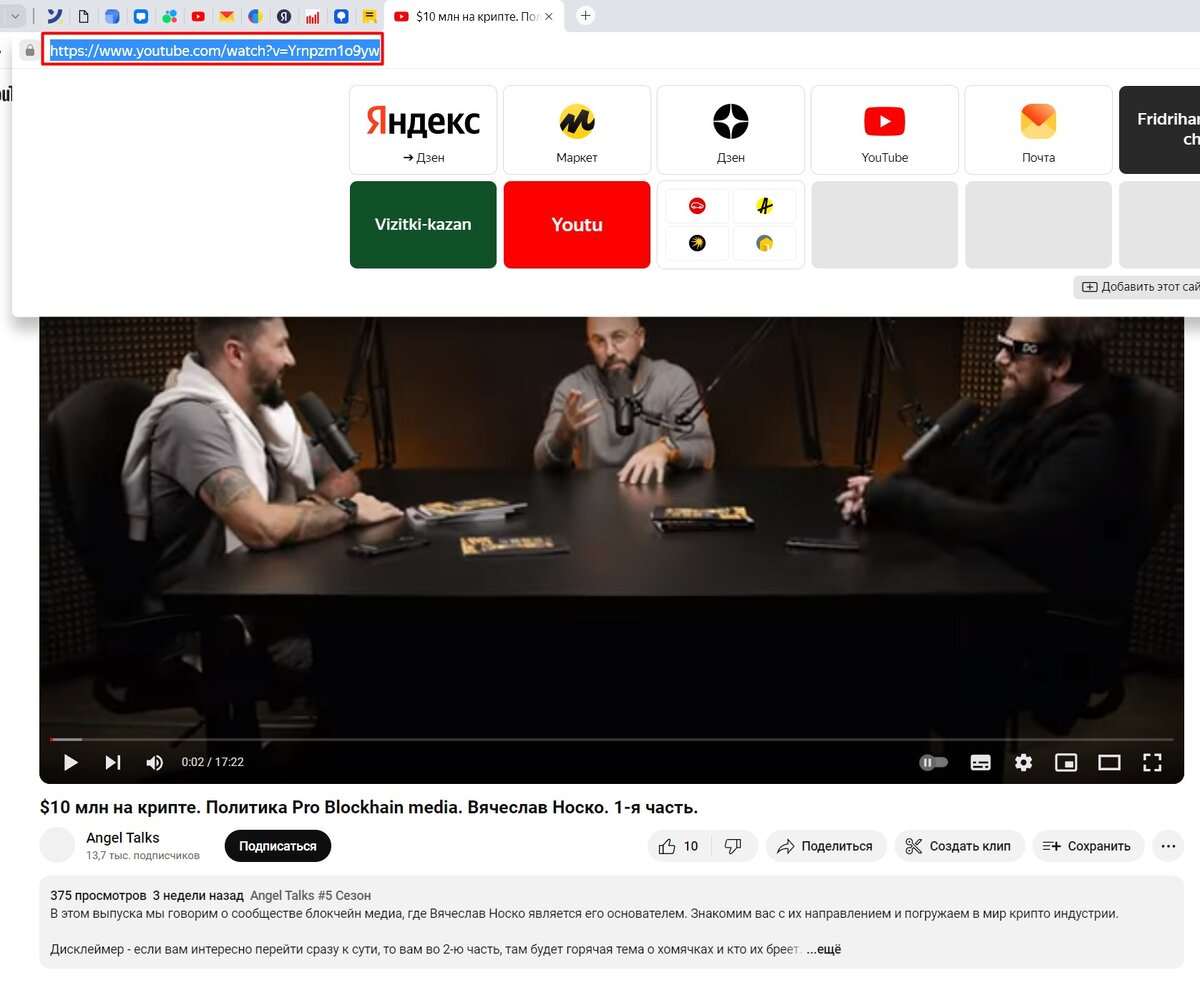Click the 13,7 тыс. подписчиков text
1200x988 pixels.
pyautogui.click(x=143, y=856)
